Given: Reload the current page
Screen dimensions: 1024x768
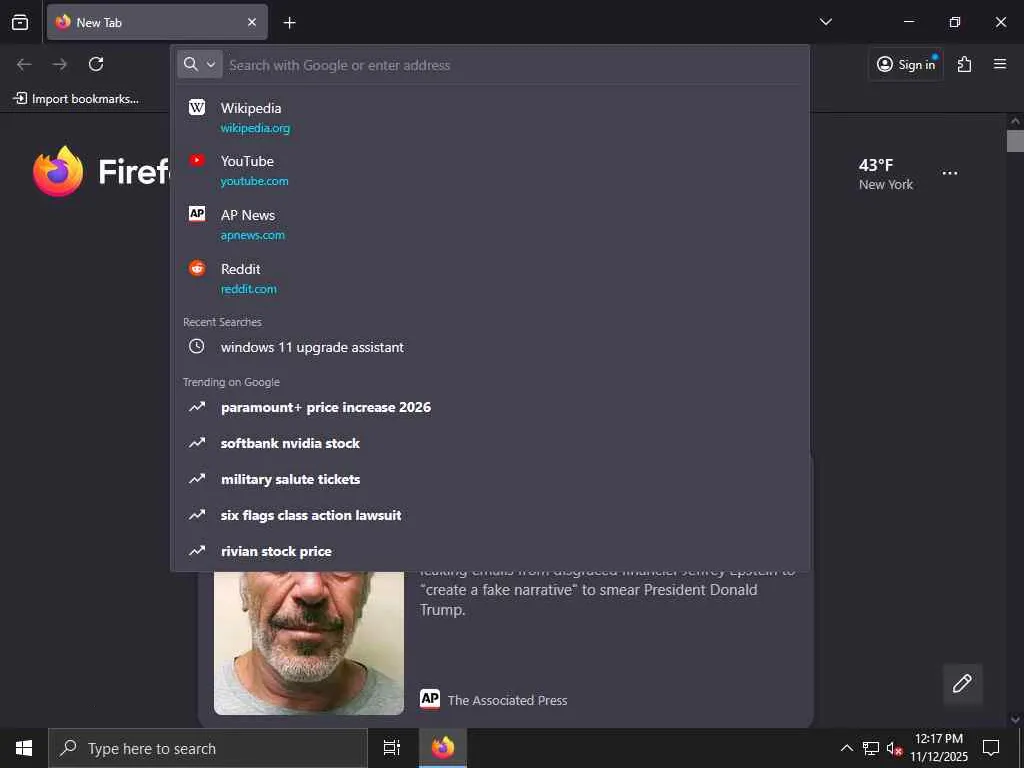Looking at the screenshot, I should [x=96, y=64].
